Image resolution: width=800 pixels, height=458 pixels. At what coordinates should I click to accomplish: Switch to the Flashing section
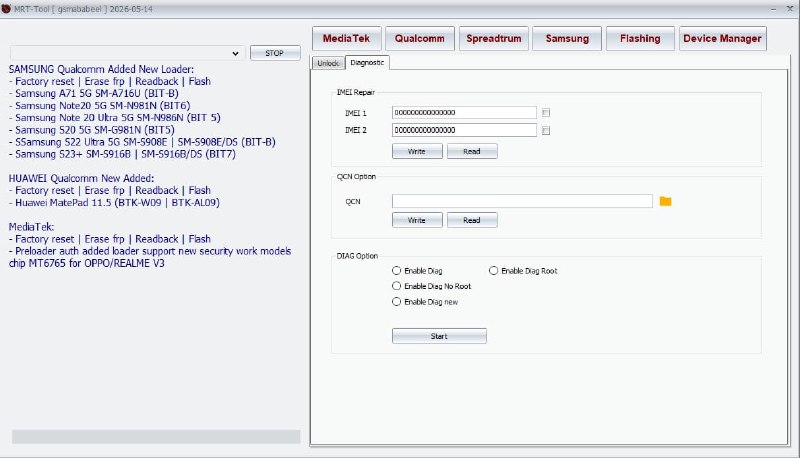tap(640, 39)
